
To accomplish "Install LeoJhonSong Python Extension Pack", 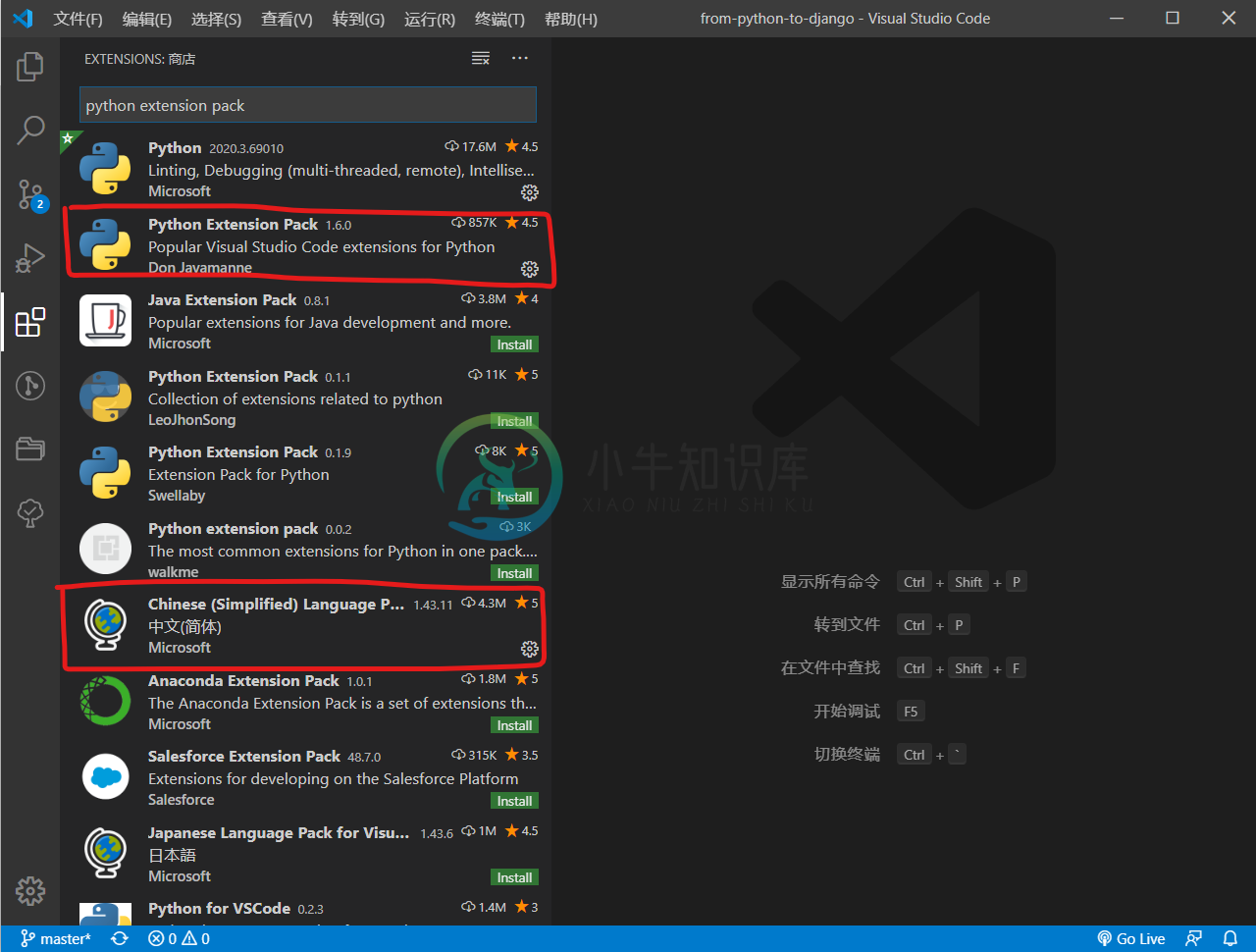I will click(x=514, y=421).
